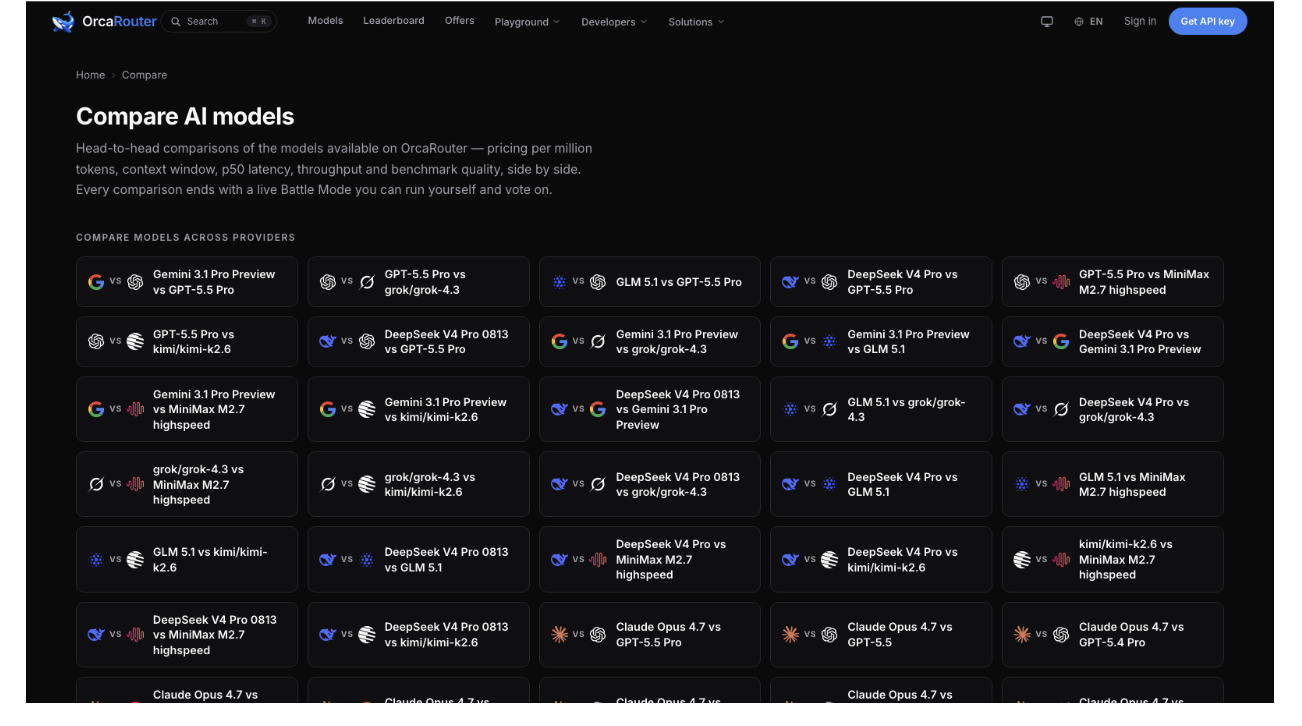Open DeepSeek V4 Pro 0813 vs kimi/kimi-k2.6 comparison
The width and height of the screenshot is (1302, 726).
(418, 635)
